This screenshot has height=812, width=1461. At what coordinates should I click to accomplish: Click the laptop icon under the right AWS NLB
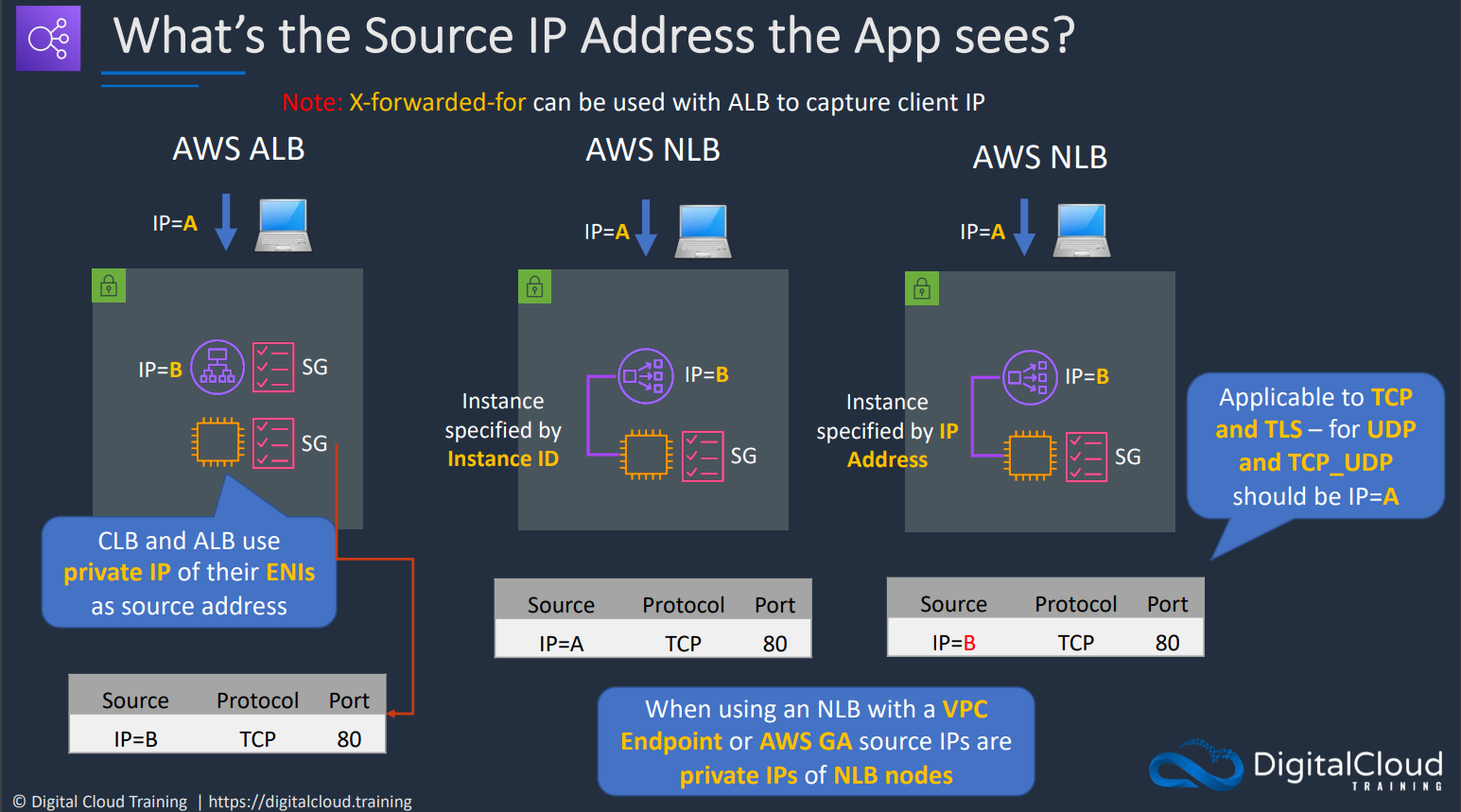click(x=1082, y=231)
